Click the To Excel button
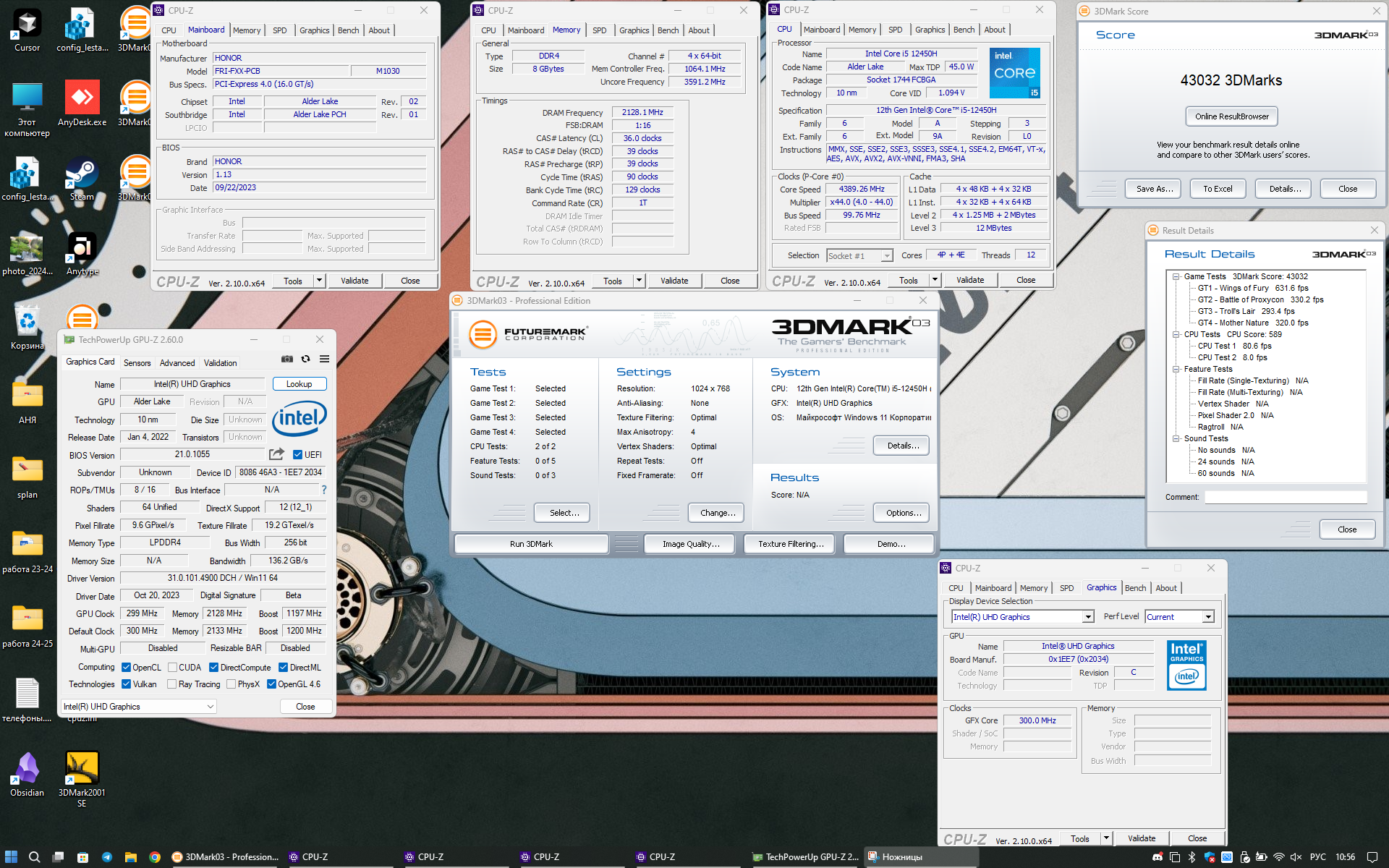The image size is (1389, 868). 1218,189
